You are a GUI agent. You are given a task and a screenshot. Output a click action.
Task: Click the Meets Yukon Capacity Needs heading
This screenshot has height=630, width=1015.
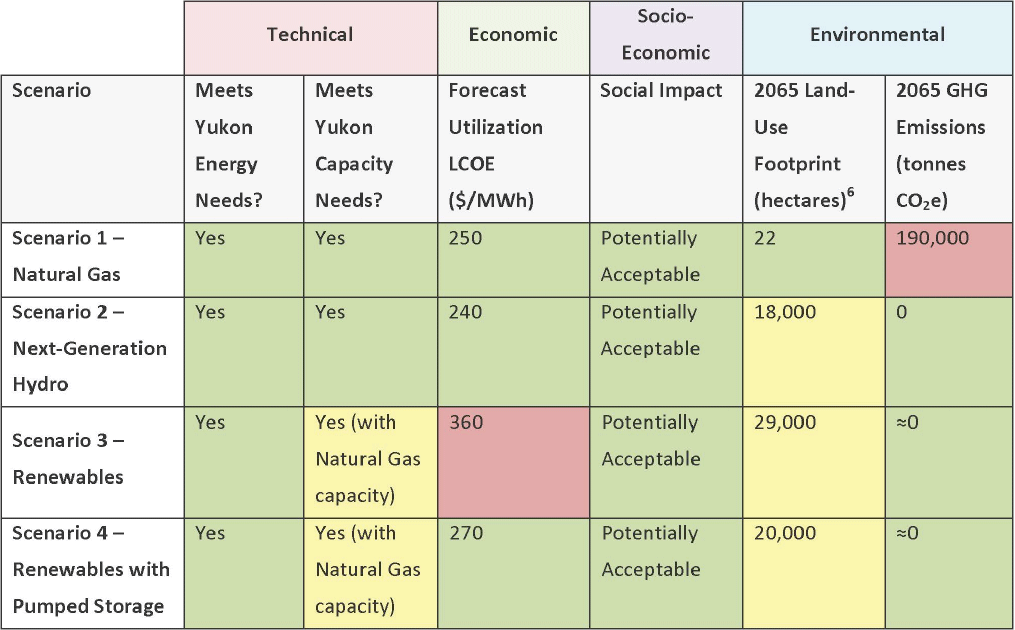(x=354, y=145)
